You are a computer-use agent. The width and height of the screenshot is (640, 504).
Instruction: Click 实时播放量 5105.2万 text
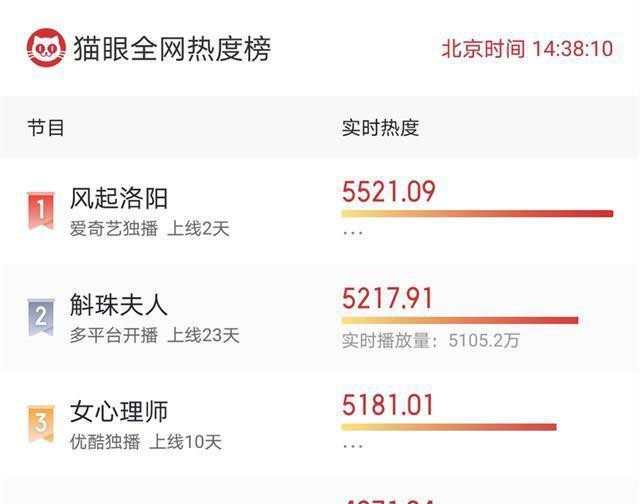[431, 340]
